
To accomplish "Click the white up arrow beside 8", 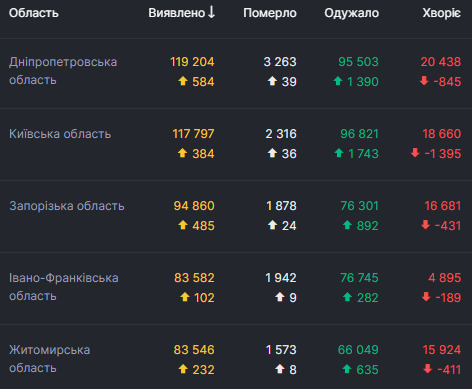I will (x=280, y=369).
